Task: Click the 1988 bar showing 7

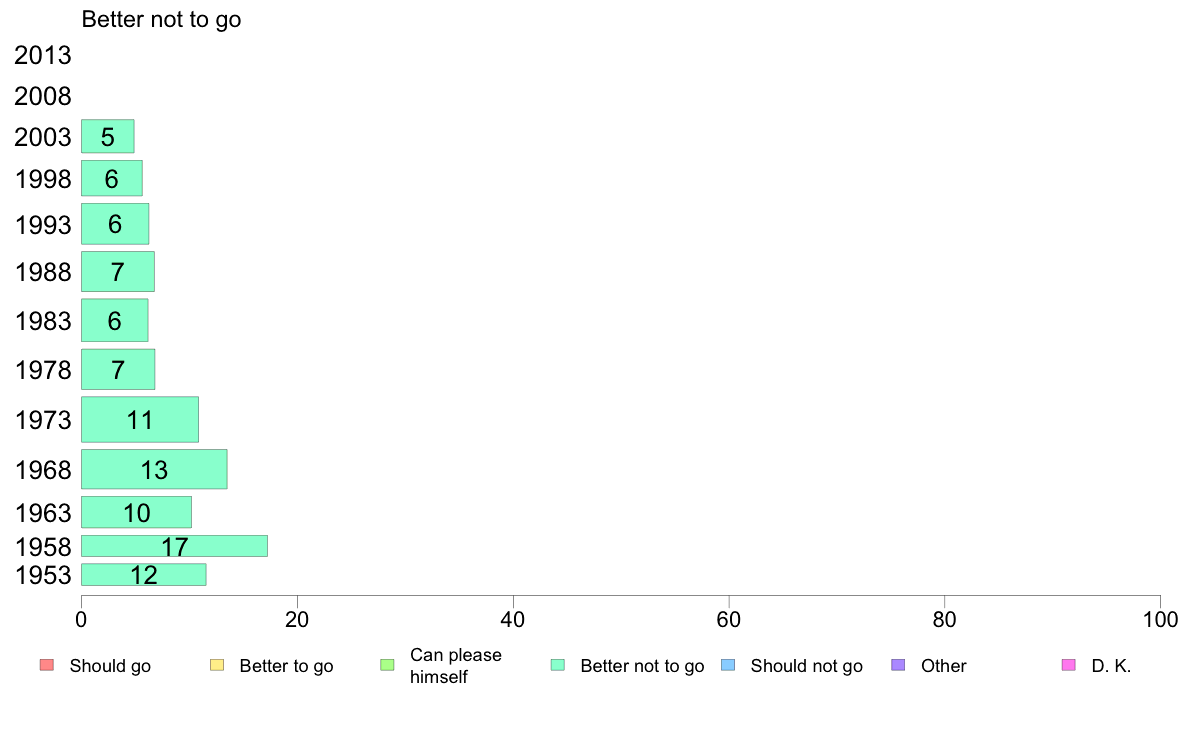Action: 117,271
